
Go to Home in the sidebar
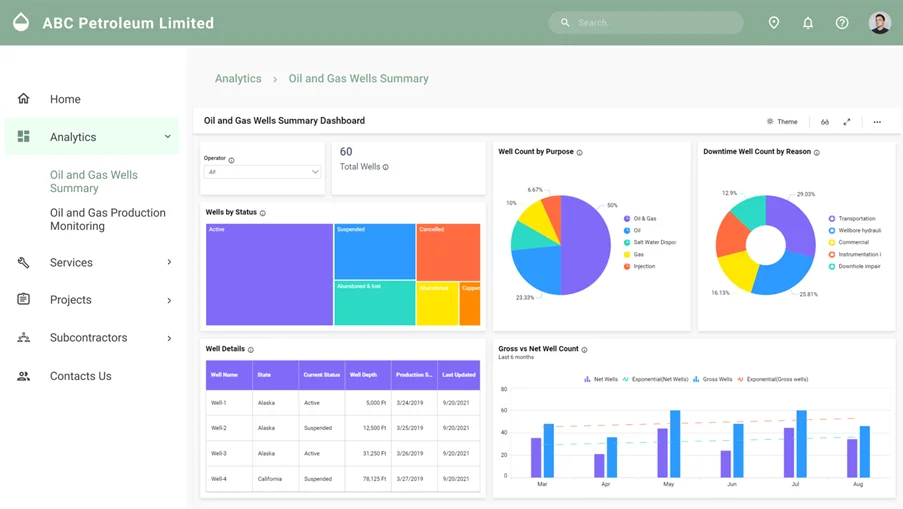click(65, 99)
